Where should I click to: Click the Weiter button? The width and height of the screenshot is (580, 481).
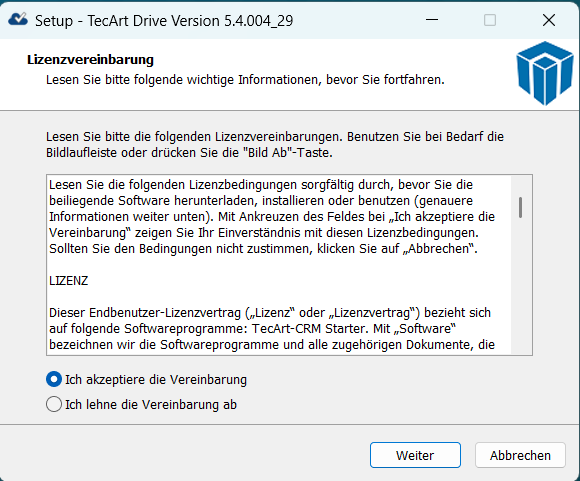(x=415, y=455)
